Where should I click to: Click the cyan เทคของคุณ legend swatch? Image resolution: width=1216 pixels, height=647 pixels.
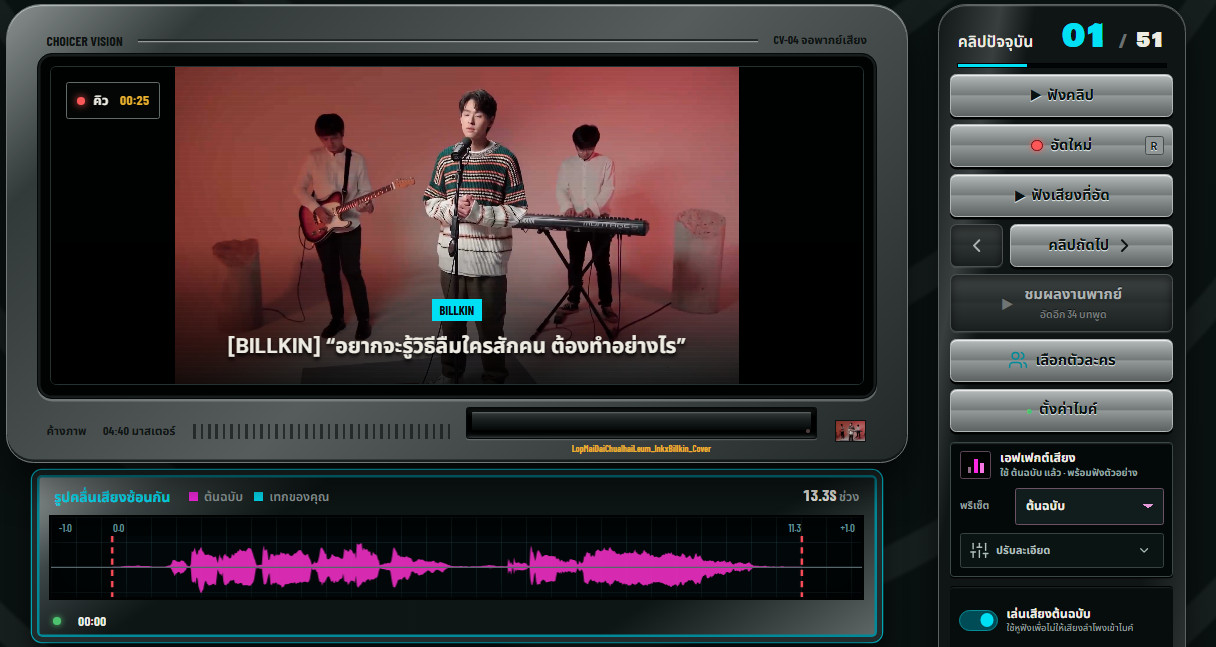[258, 497]
